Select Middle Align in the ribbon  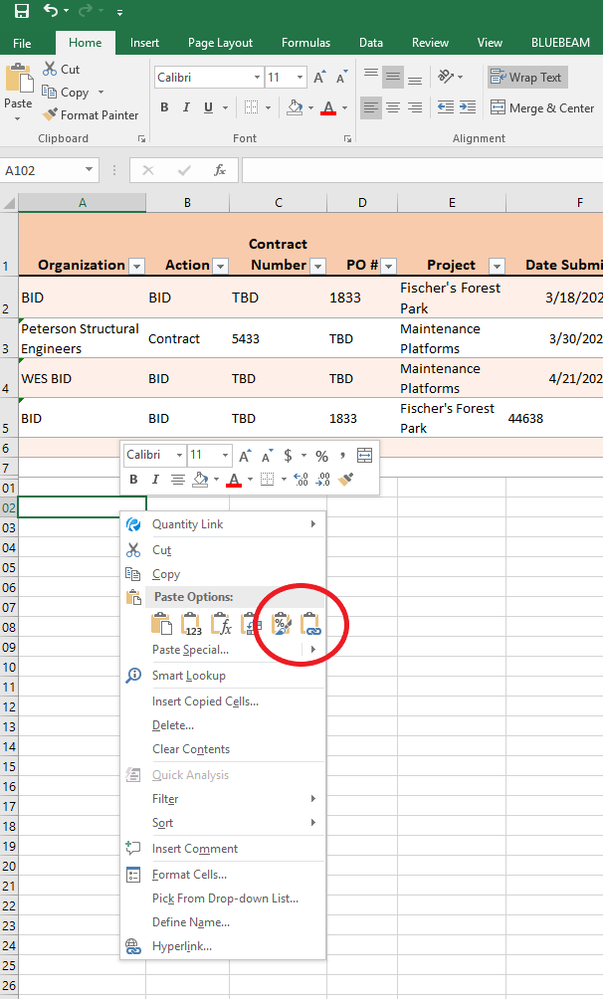click(x=393, y=77)
